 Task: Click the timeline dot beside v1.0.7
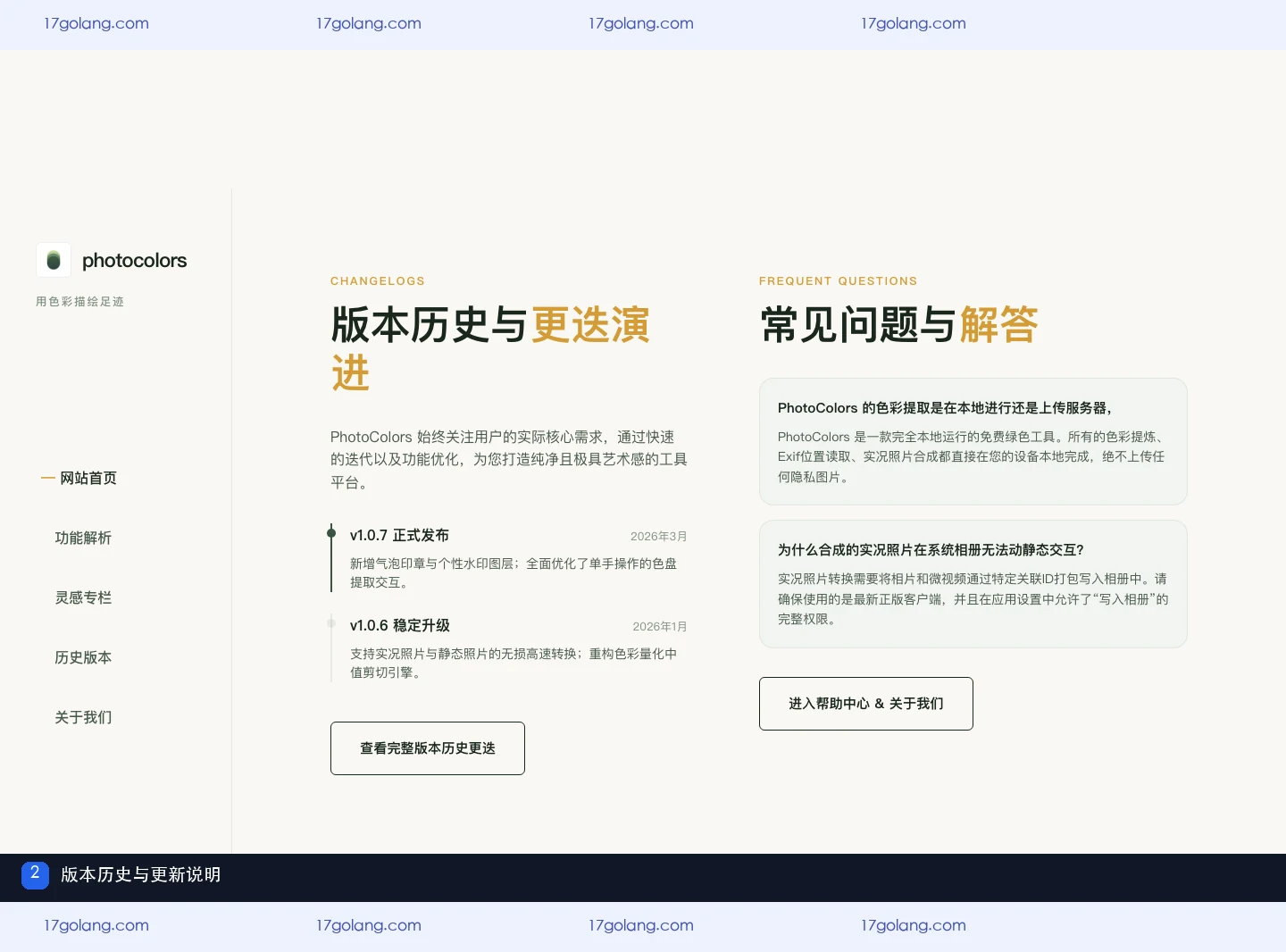click(x=331, y=534)
